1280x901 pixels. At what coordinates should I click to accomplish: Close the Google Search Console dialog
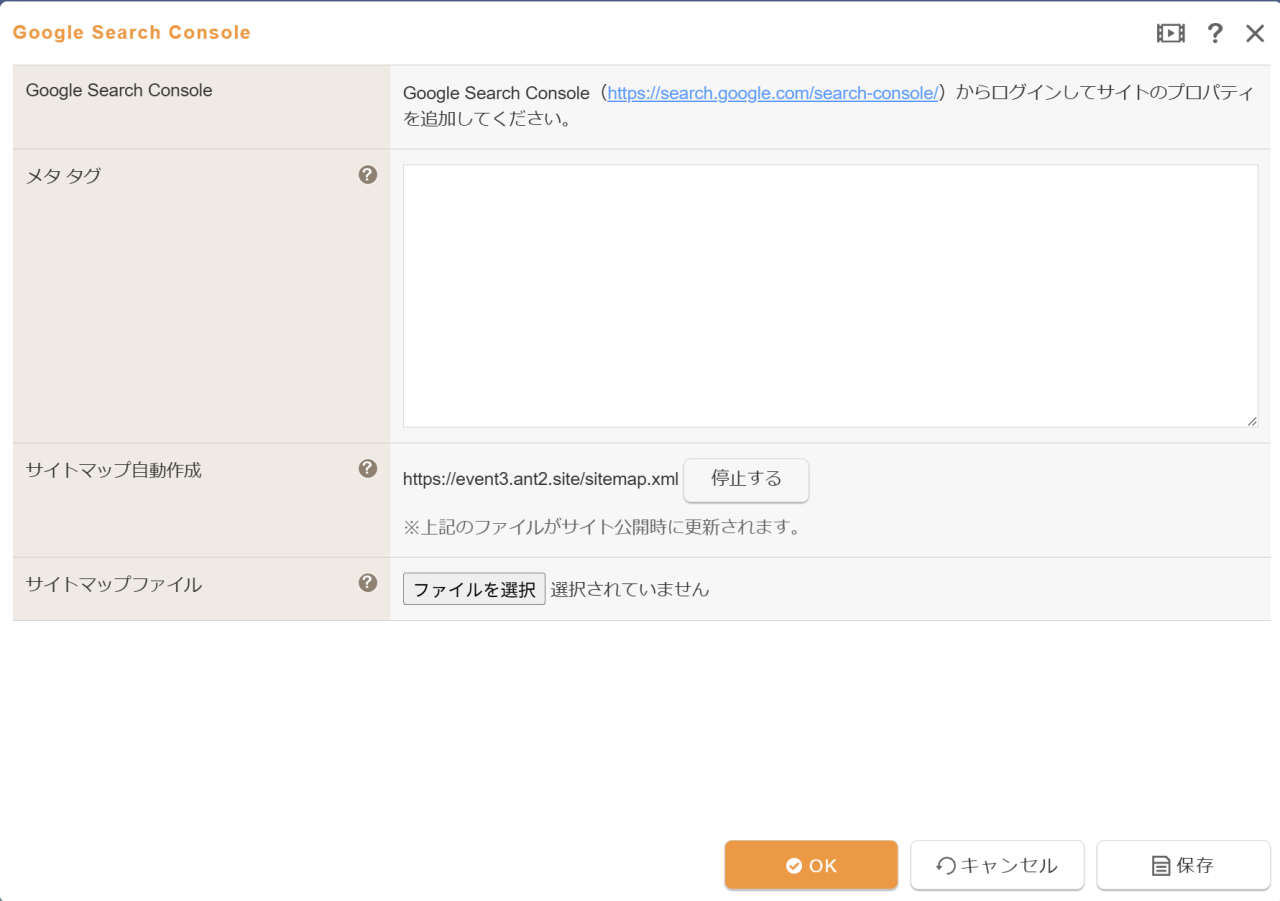coord(1255,33)
